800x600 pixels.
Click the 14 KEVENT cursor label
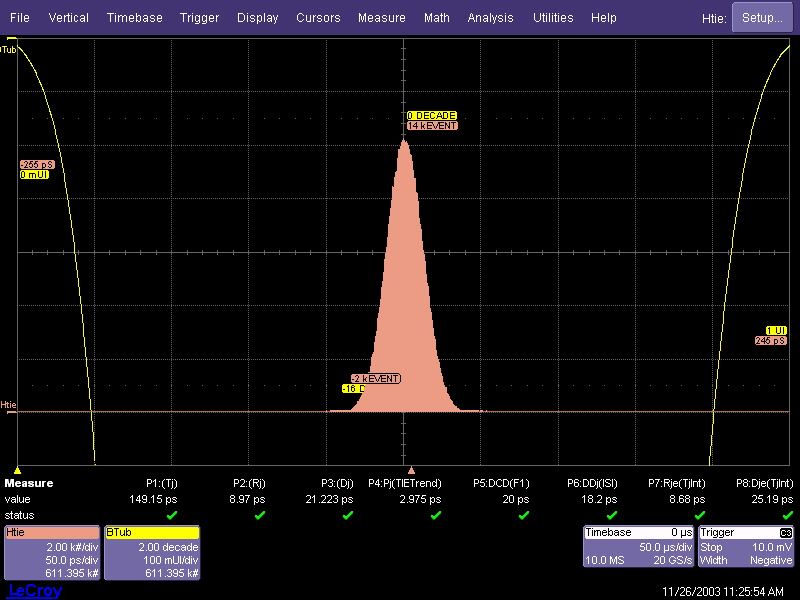tap(432, 126)
